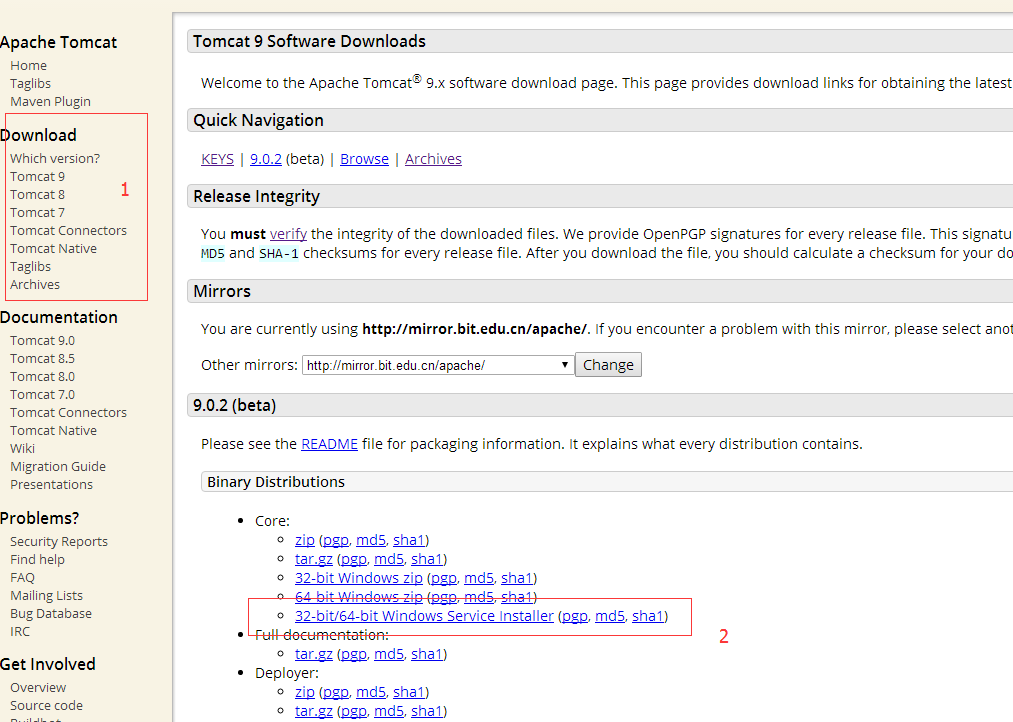Open md5 checksum for 32-bit Windows zip

479,578
